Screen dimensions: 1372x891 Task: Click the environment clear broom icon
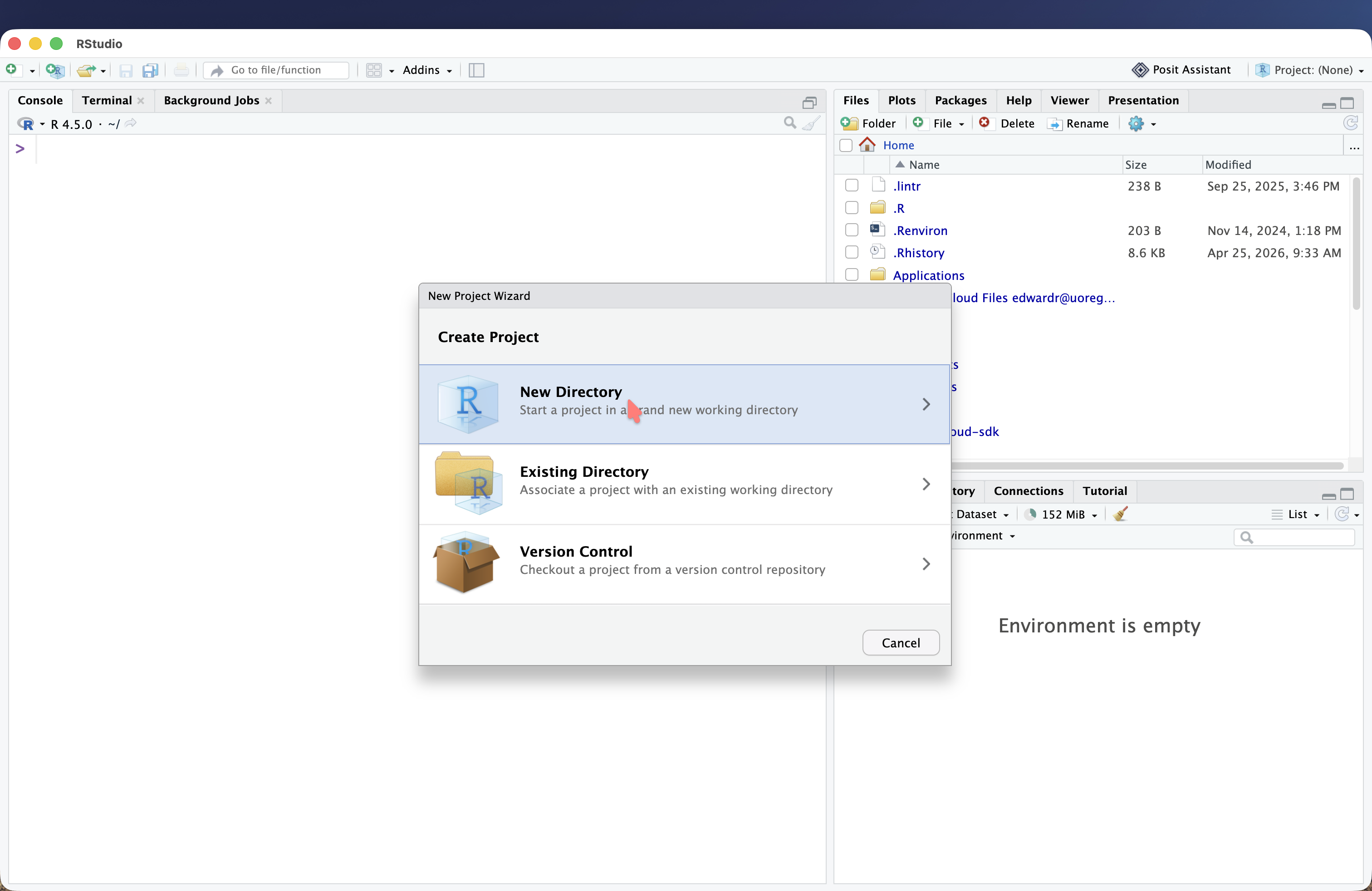[1120, 514]
